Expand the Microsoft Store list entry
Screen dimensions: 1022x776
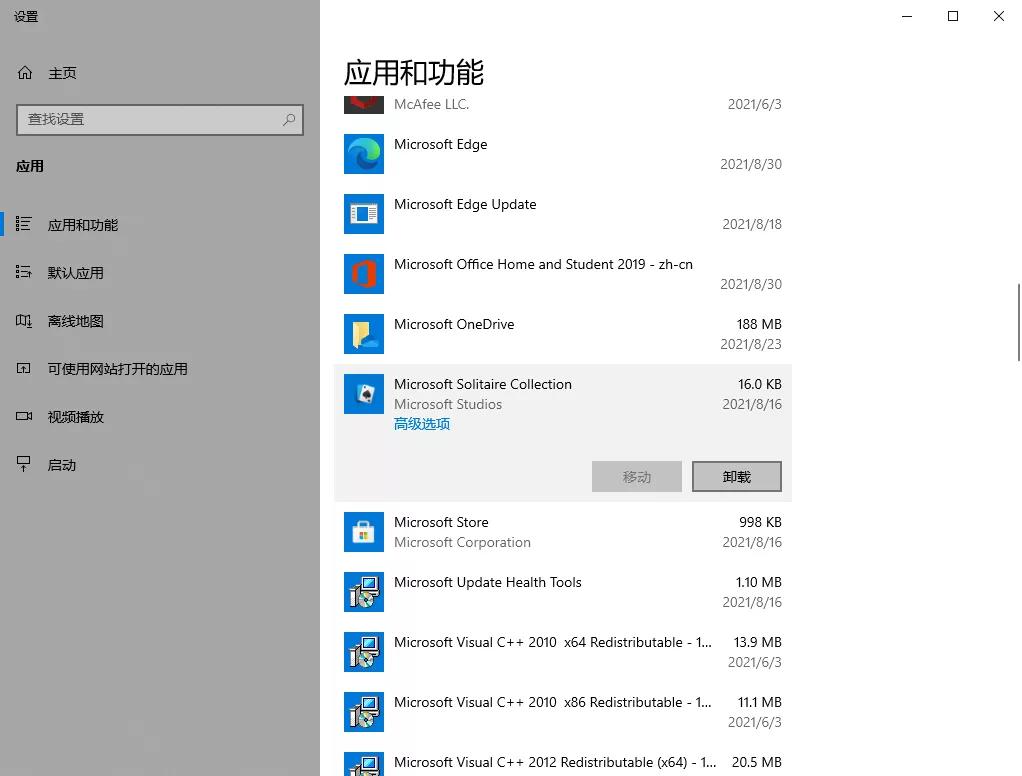point(560,532)
